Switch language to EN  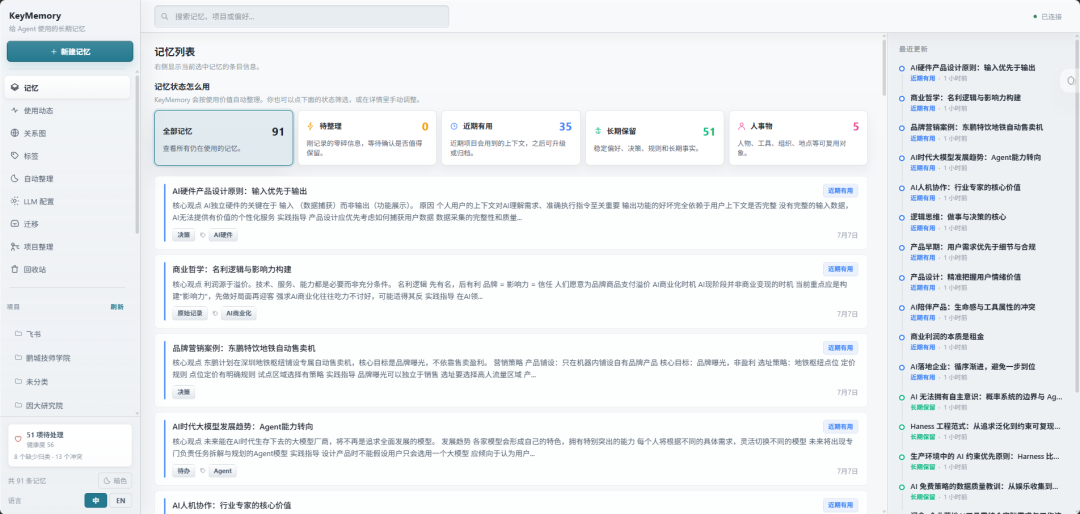pos(121,501)
